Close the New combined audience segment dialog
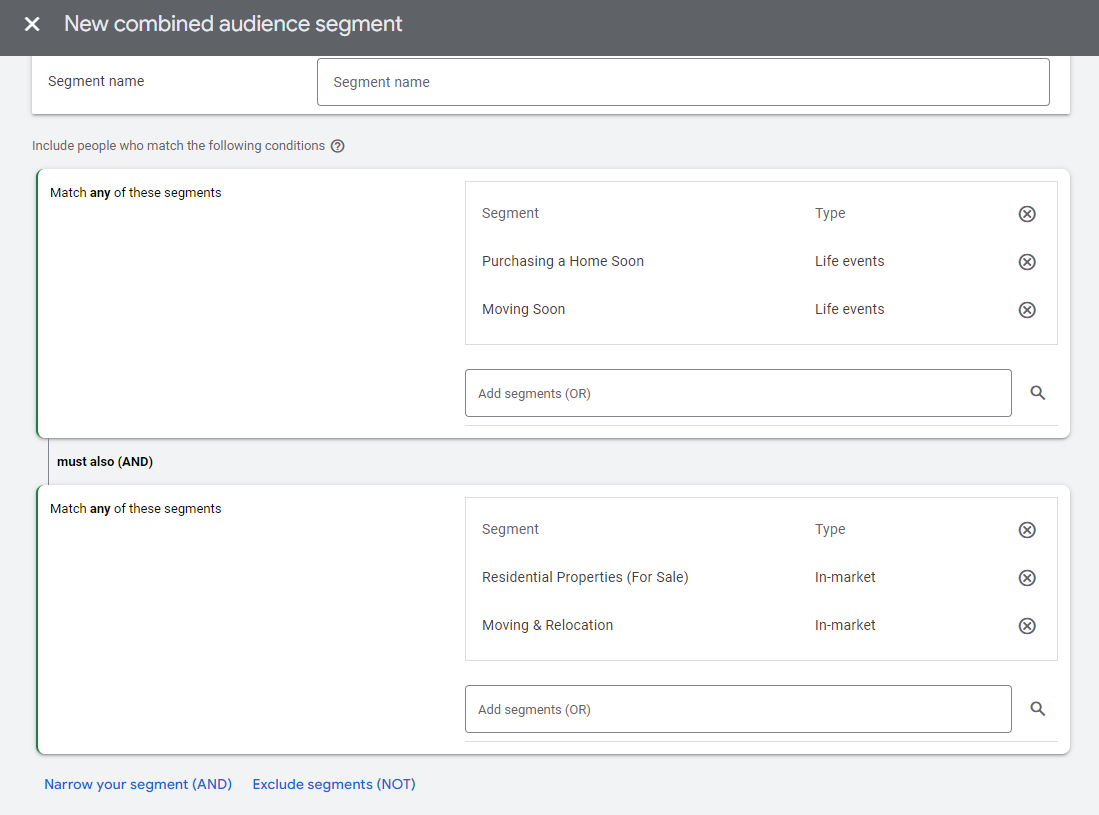The image size is (1099, 815). (32, 25)
